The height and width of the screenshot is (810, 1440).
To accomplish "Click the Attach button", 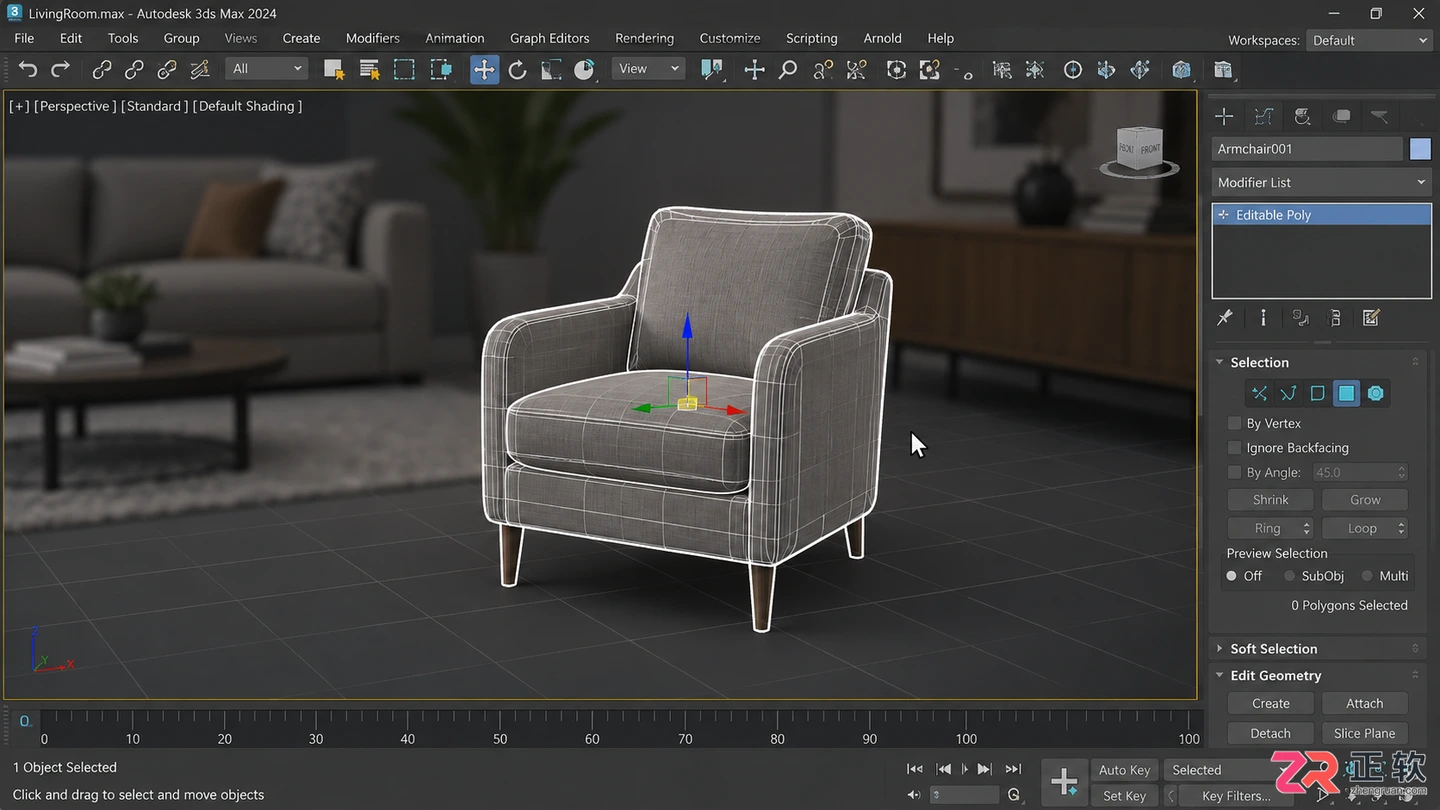I will coord(1364,704).
